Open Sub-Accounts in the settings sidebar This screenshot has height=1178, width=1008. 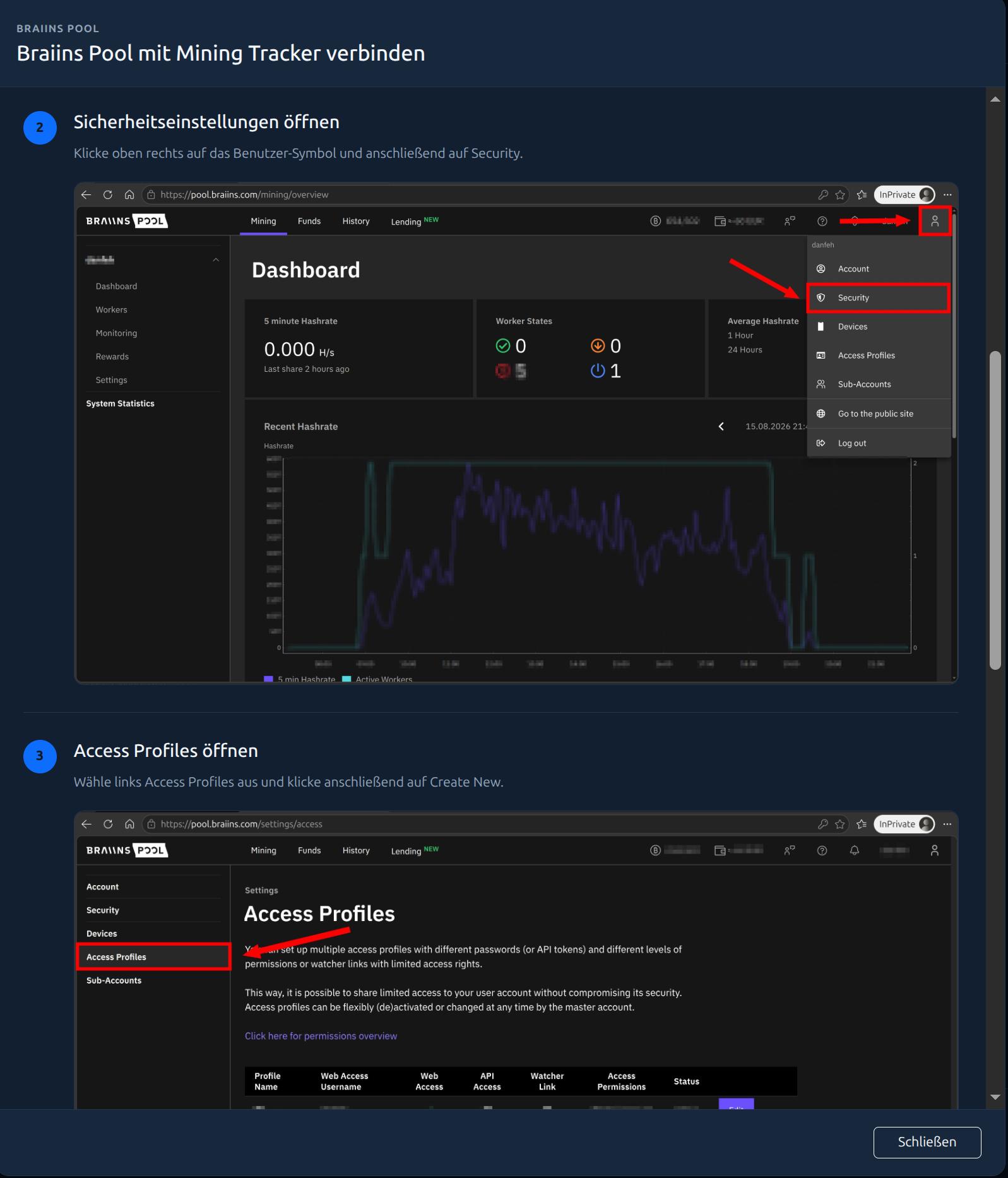[x=114, y=980]
